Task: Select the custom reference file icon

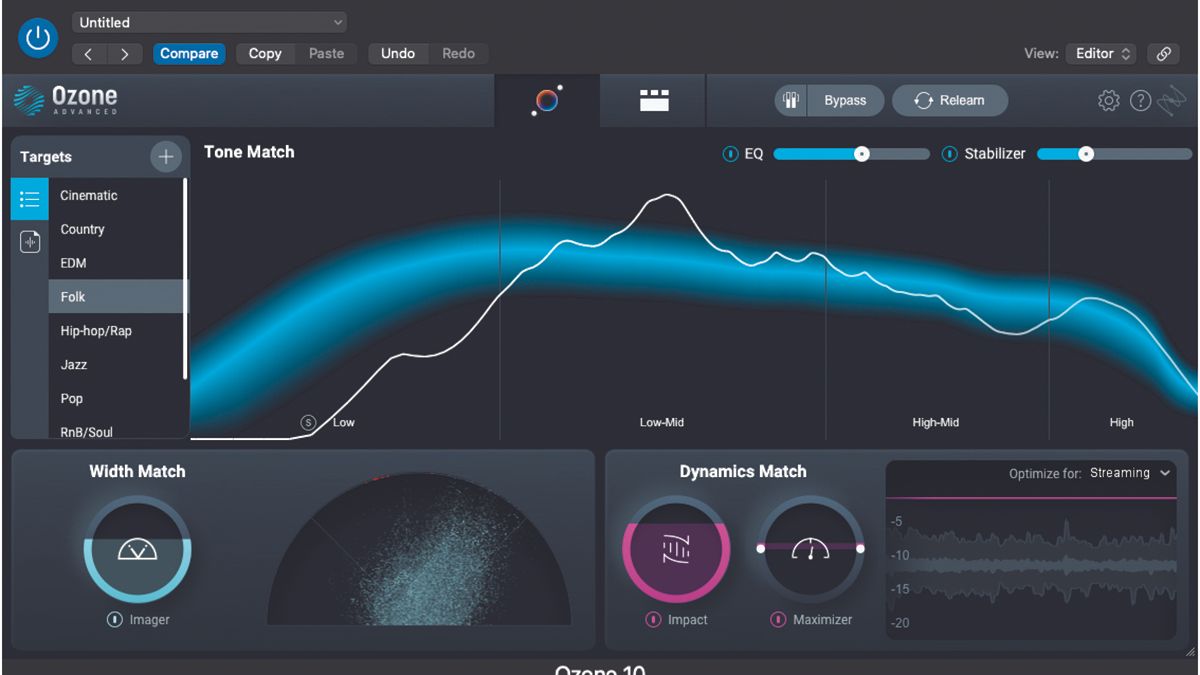Action: coord(30,242)
